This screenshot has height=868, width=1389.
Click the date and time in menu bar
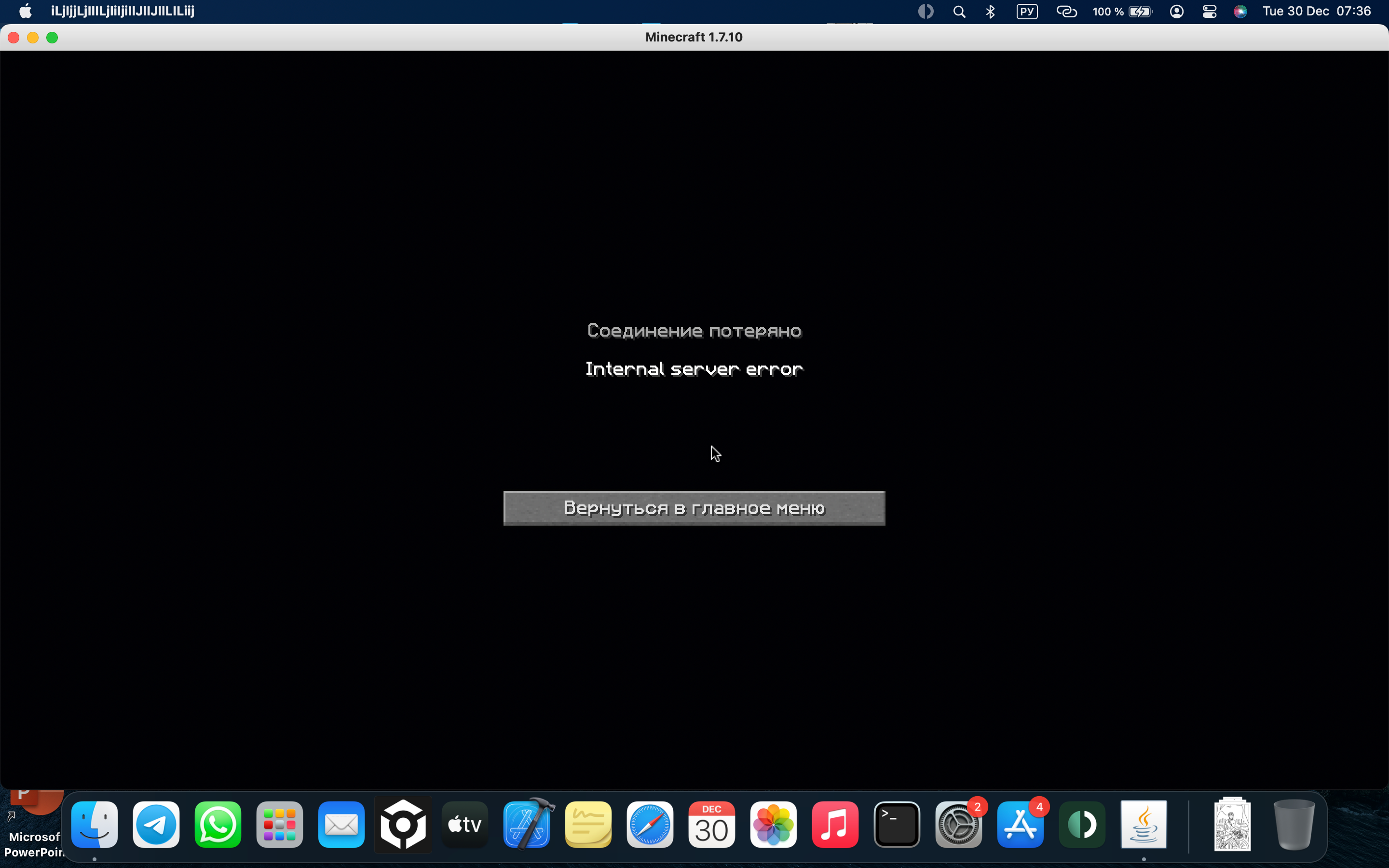click(x=1316, y=12)
